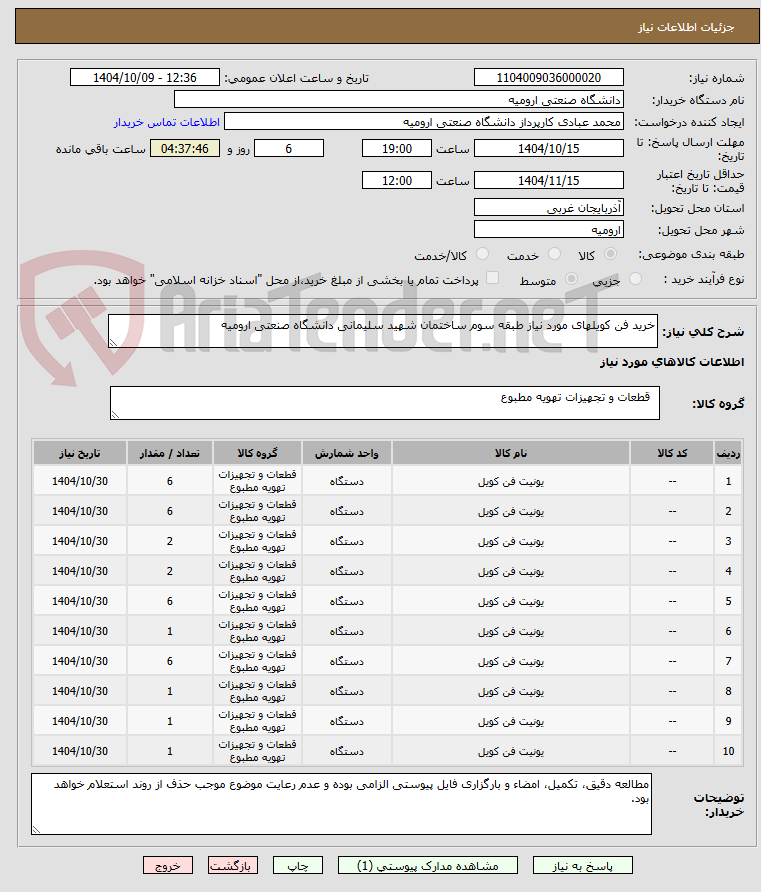This screenshot has width=761, height=892.
Task: Click the quantity cell of row 6
Action: pos(169,631)
